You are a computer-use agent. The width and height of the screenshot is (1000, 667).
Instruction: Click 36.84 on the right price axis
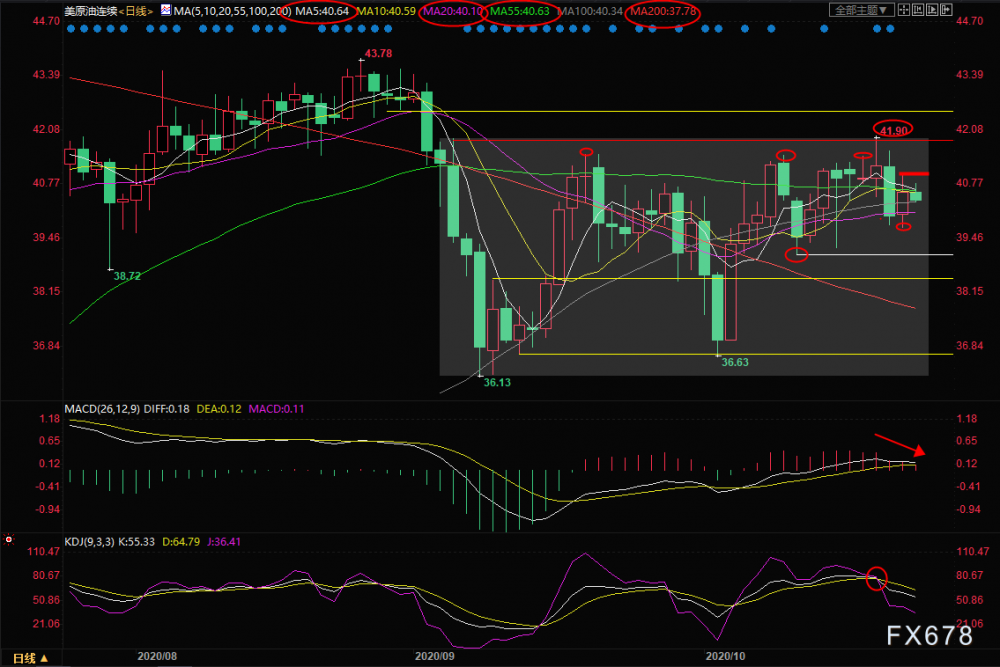(969, 346)
